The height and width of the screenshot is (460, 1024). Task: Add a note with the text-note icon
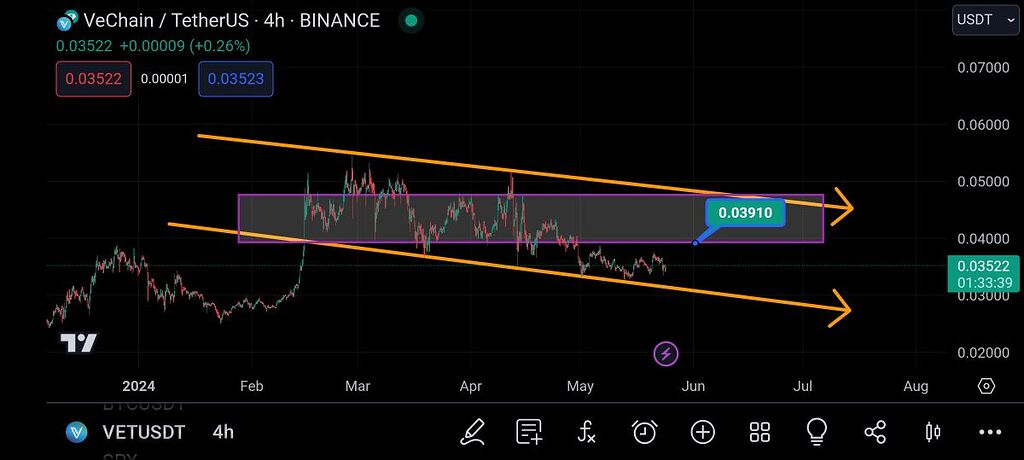530,432
